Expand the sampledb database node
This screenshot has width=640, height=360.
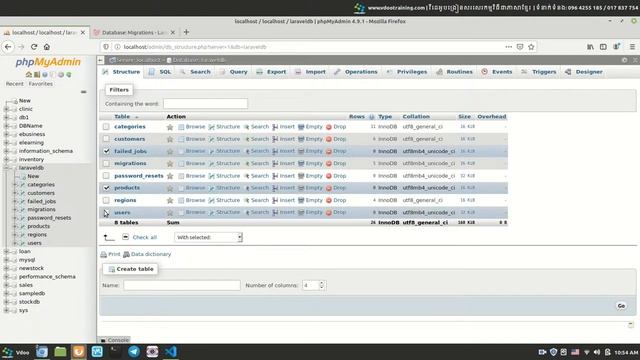[6, 293]
